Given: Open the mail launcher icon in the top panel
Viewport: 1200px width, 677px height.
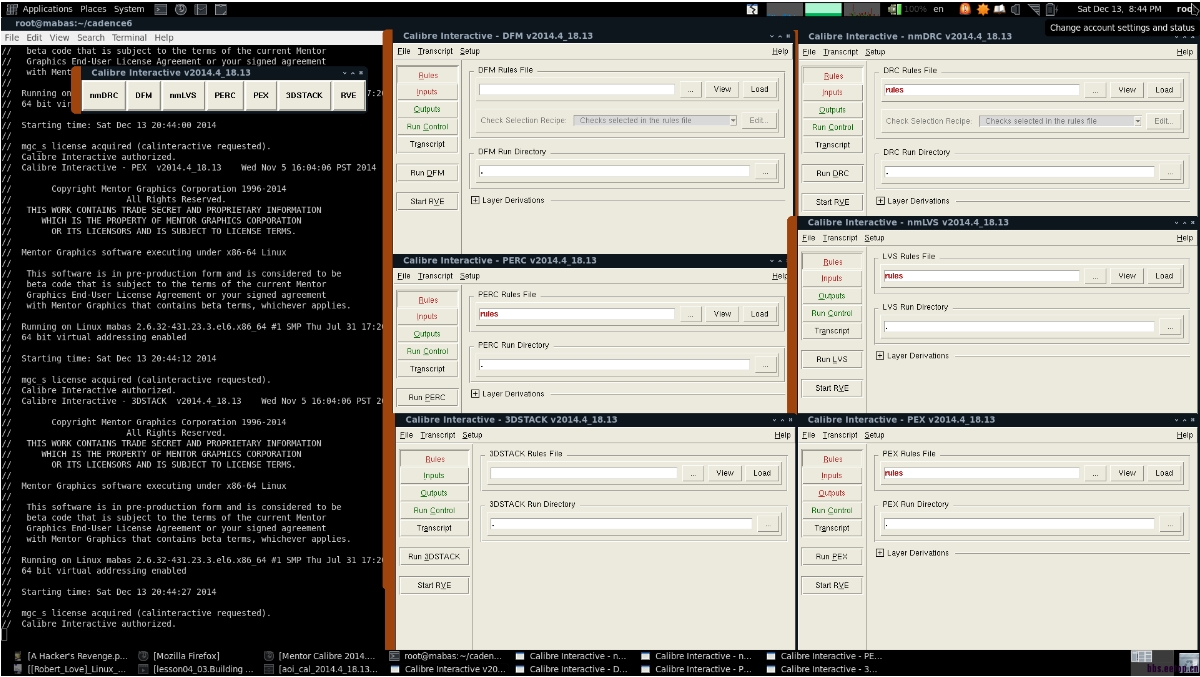Looking at the screenshot, I should (x=200, y=9).
